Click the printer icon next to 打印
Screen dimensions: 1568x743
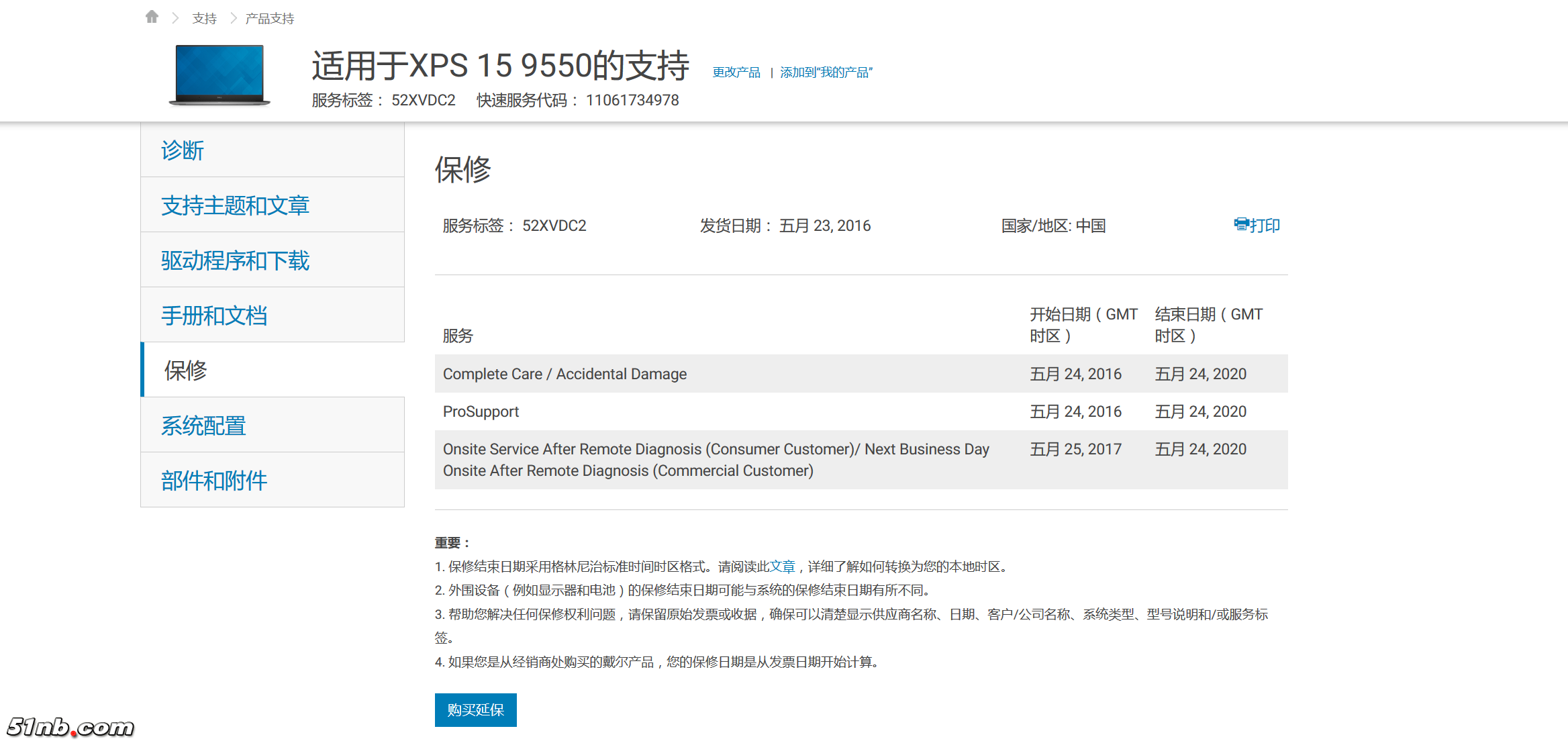[1240, 224]
